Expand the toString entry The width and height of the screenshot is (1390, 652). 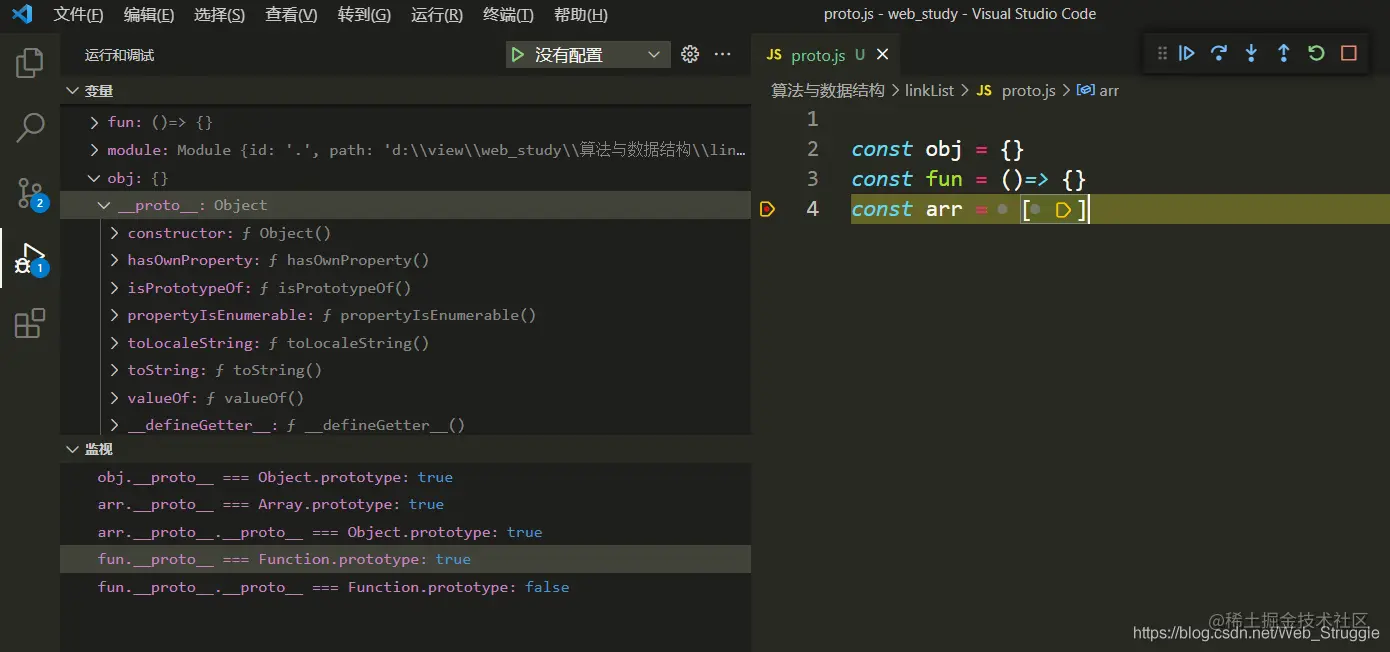click(115, 370)
